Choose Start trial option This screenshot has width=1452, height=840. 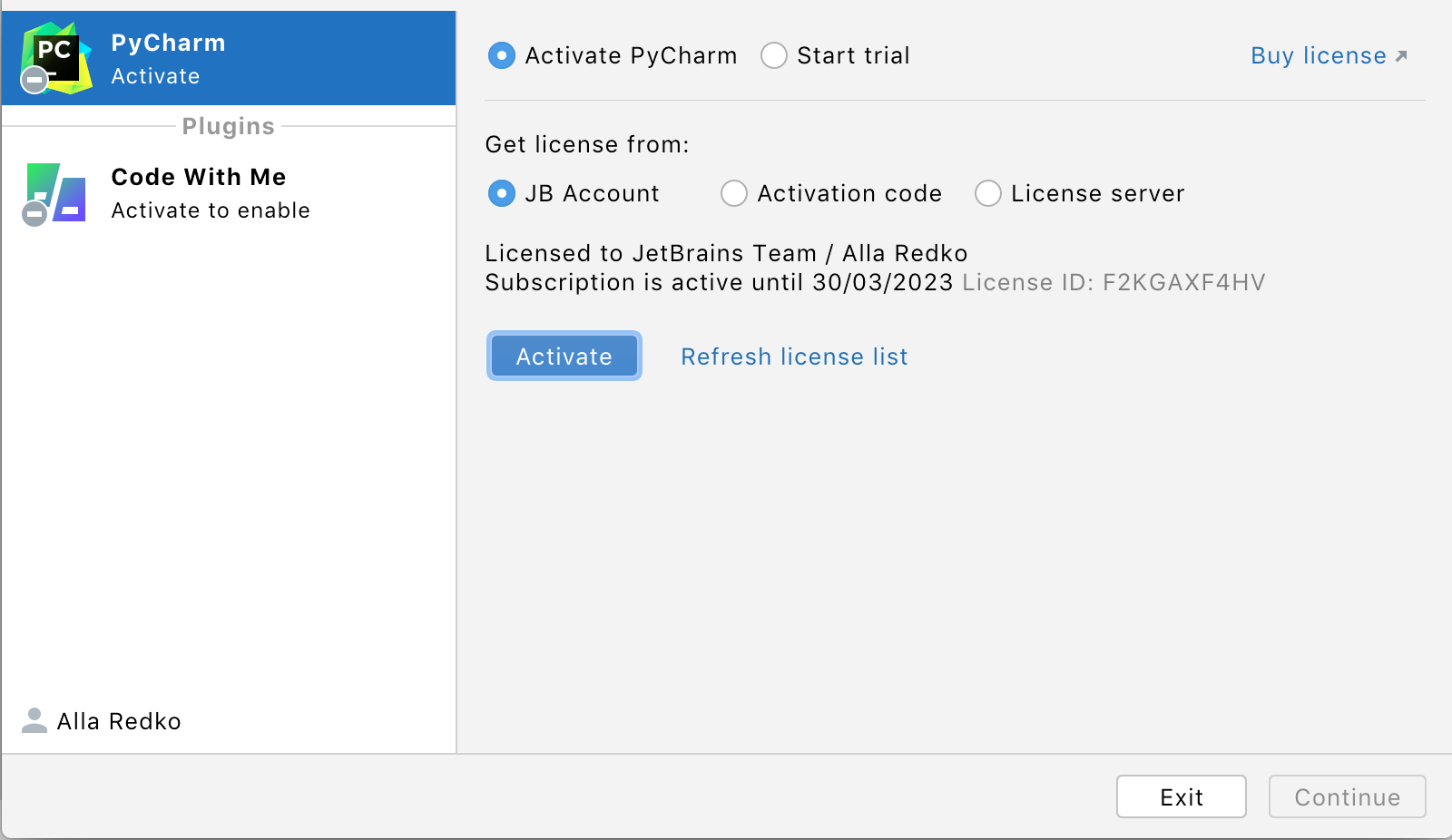[x=774, y=55]
